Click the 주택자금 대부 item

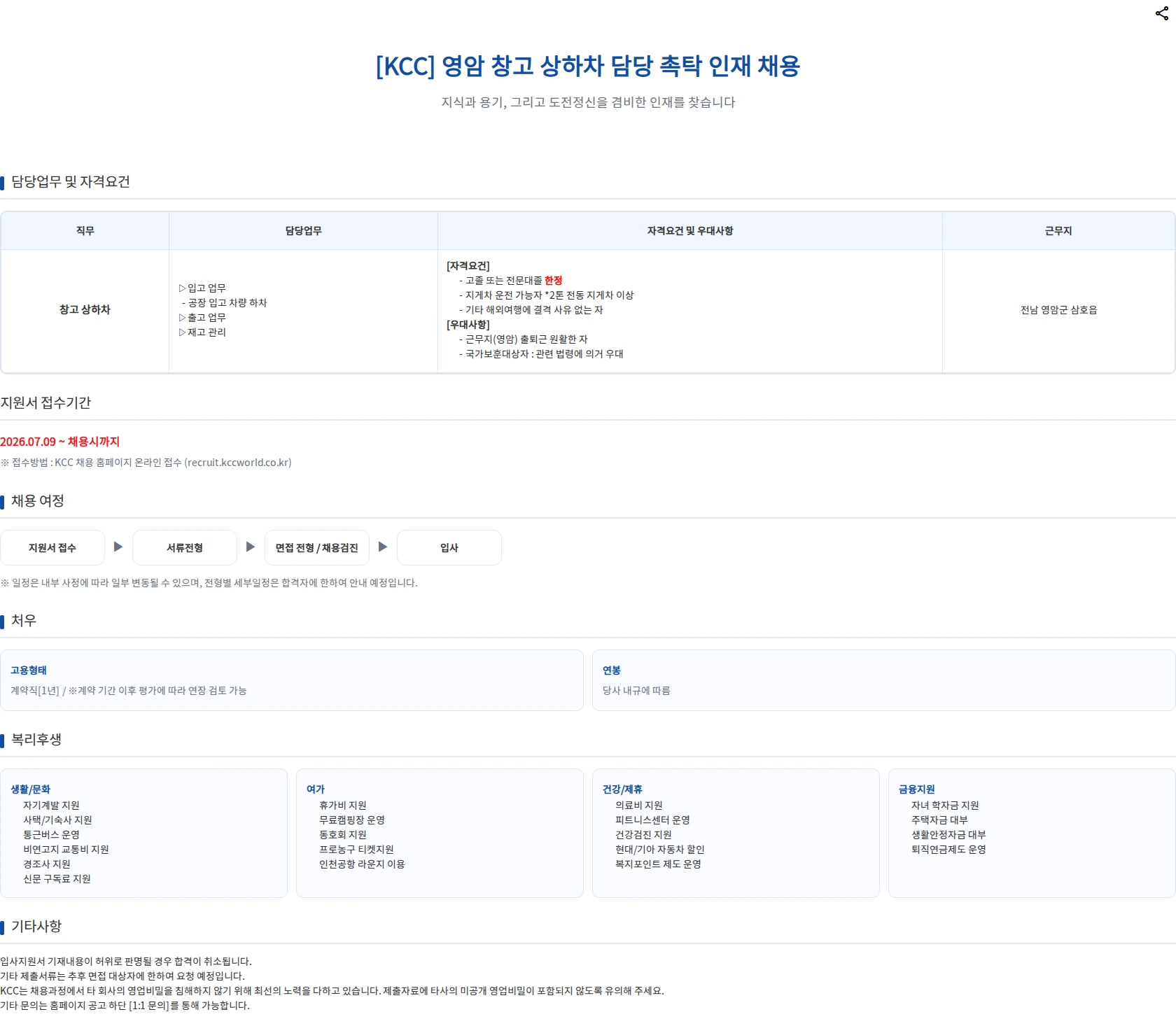939,820
